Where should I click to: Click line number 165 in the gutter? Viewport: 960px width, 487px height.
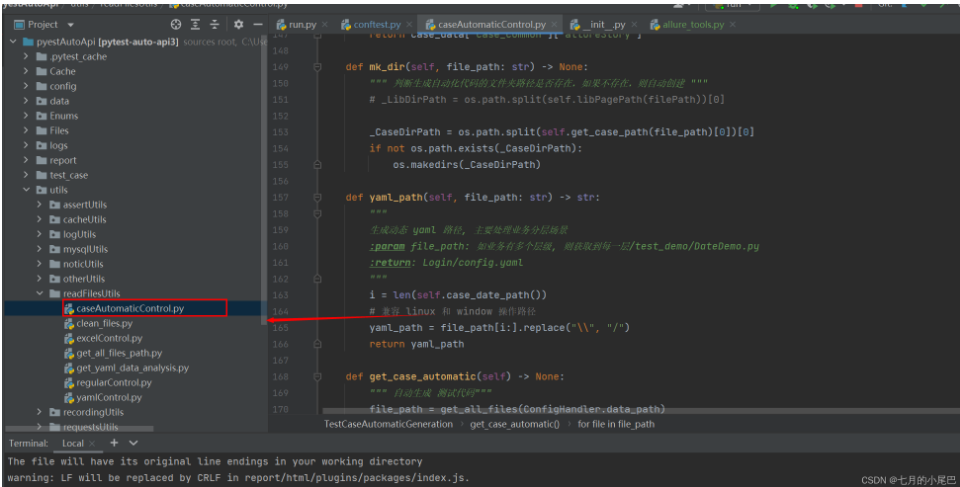280,328
